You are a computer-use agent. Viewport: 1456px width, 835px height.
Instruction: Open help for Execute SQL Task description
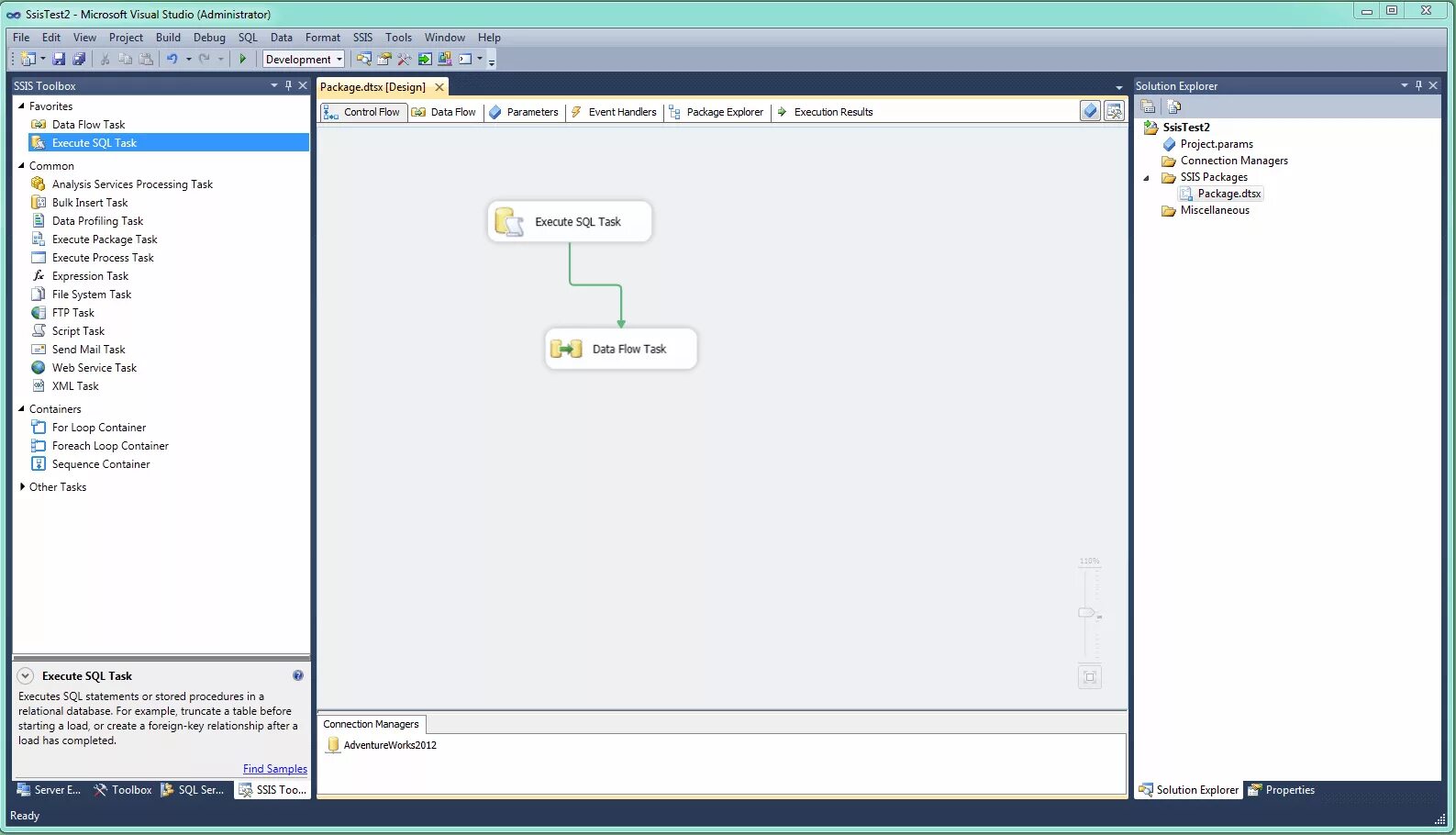[x=297, y=675]
